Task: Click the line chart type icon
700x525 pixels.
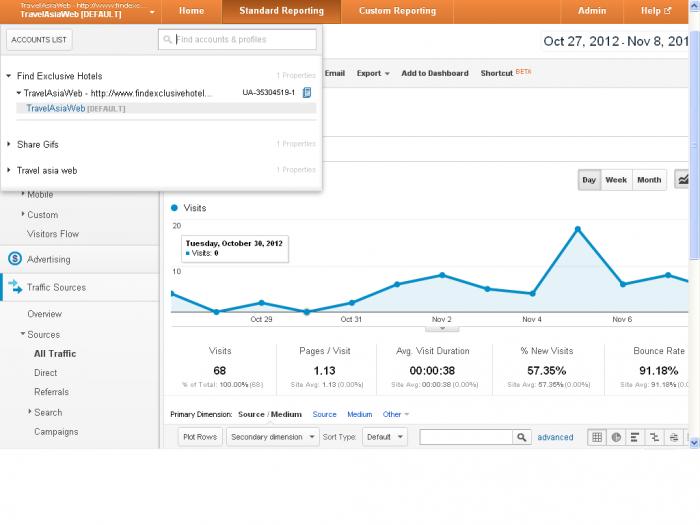Action: [x=683, y=180]
